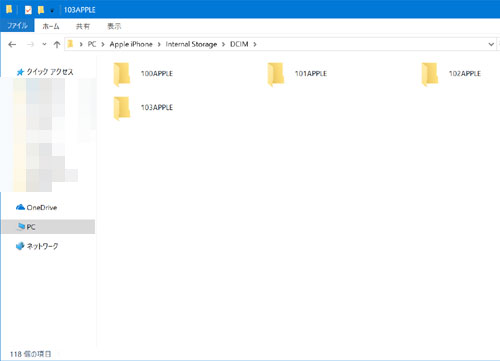500x361 pixels.
Task: Select クイック アクセス in the navigation pane
Action: tap(50, 72)
